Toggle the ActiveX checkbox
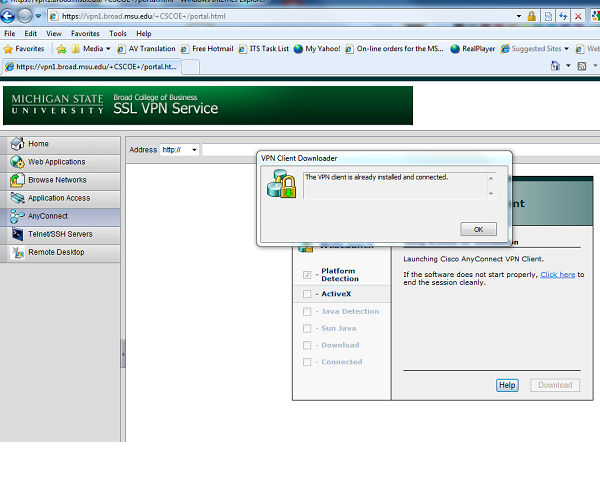The width and height of the screenshot is (600, 494). (x=307, y=294)
